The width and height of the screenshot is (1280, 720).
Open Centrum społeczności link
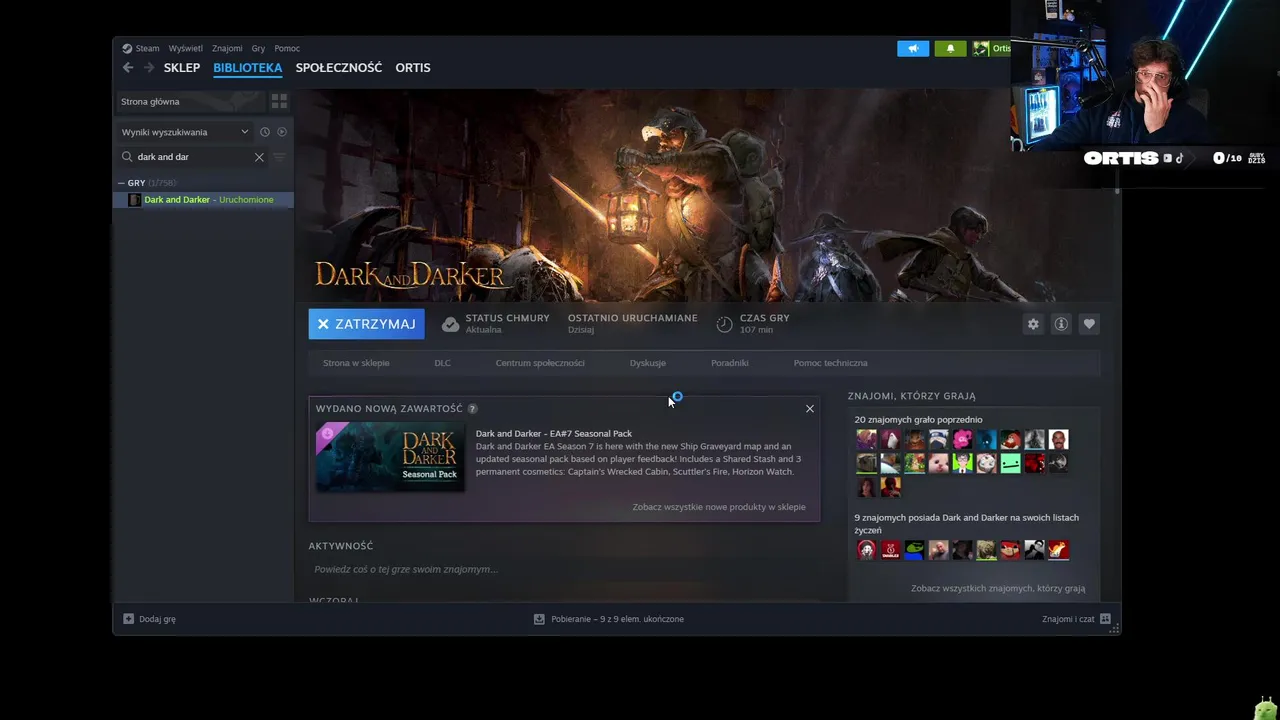540,363
